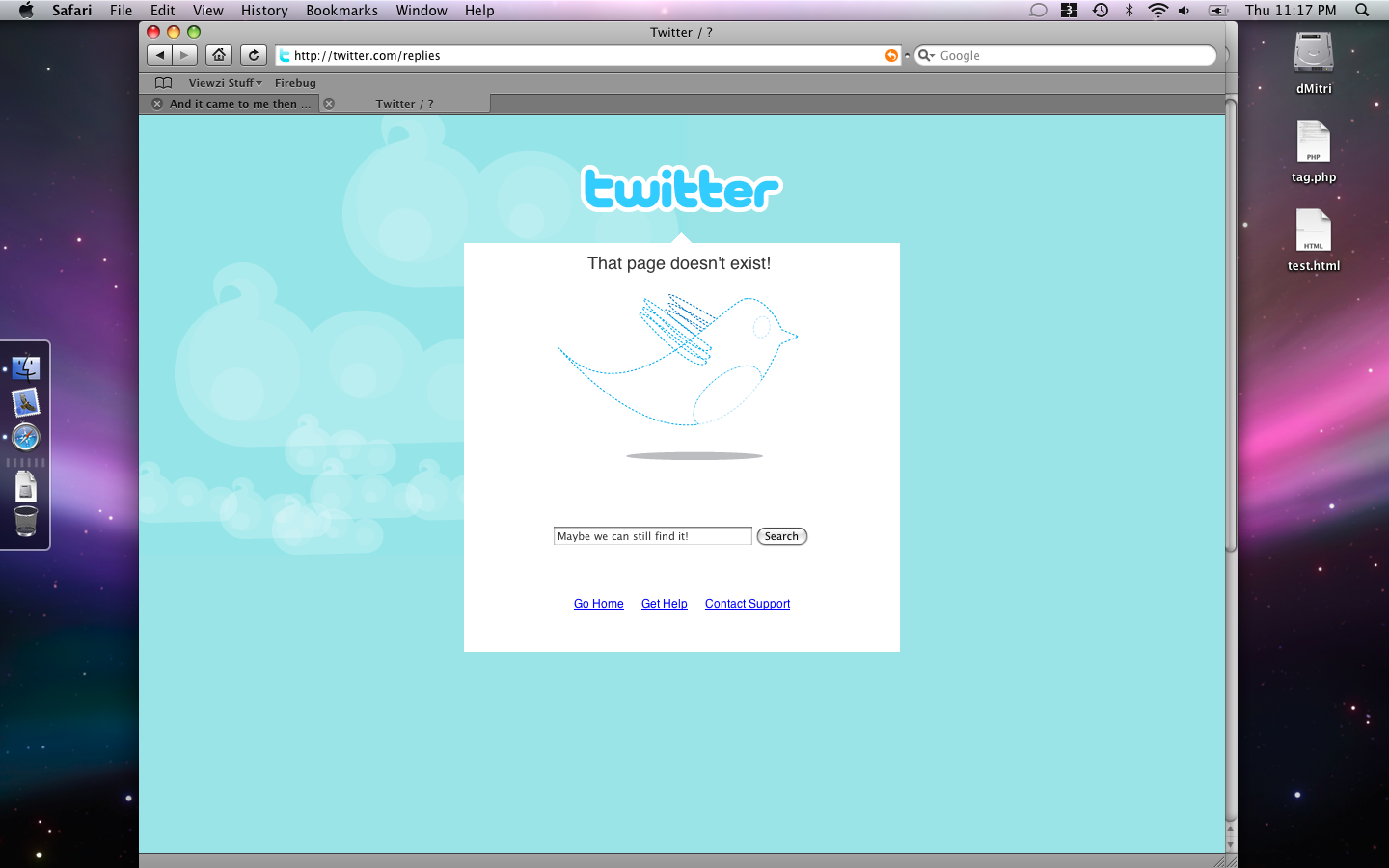The image size is (1389, 868).
Task: Focus the 'Maybe we can still find it!' field
Action: [653, 536]
